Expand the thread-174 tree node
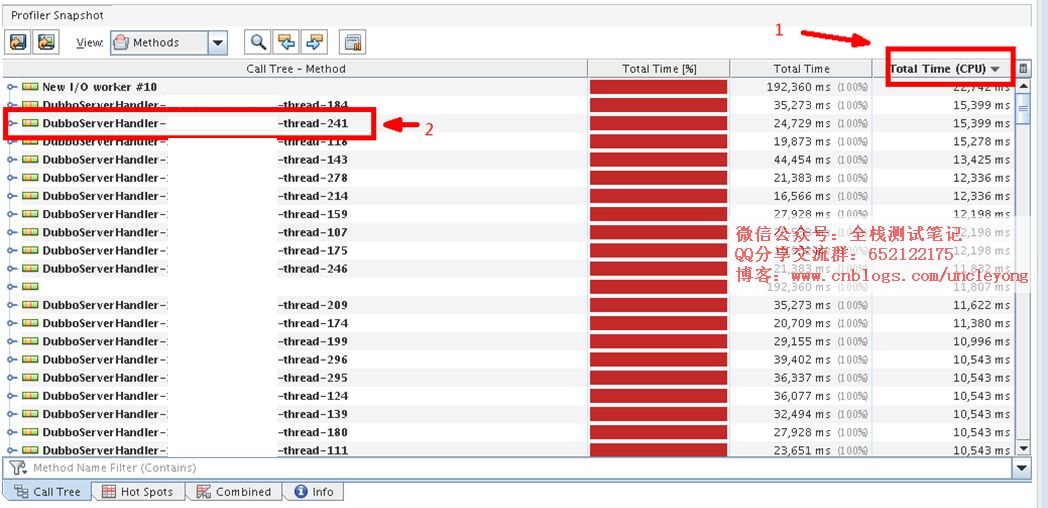The image size is (1048, 508). point(11,323)
